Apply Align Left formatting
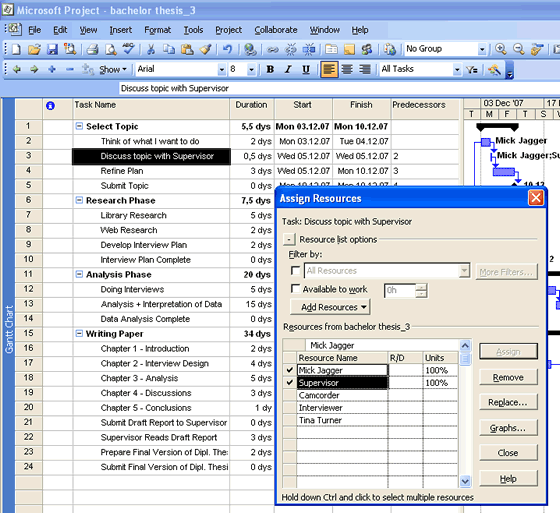This screenshot has width=560, height=513. coord(329,69)
